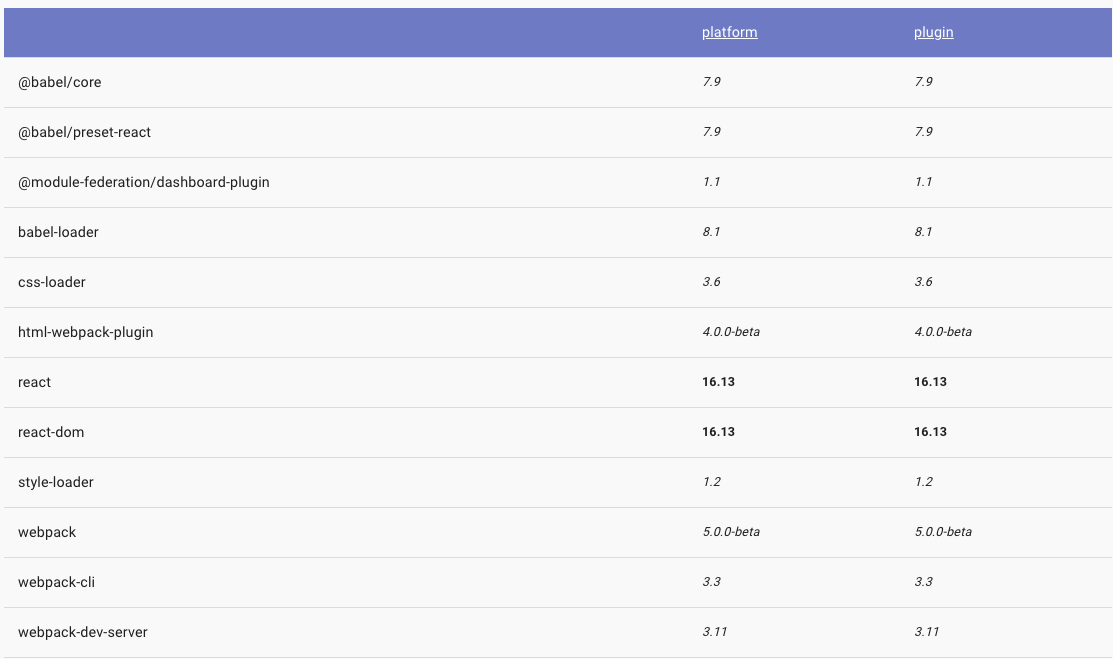The image size is (1113, 659).
Task: Click platform version 16.13 for react
Action: [x=718, y=382]
